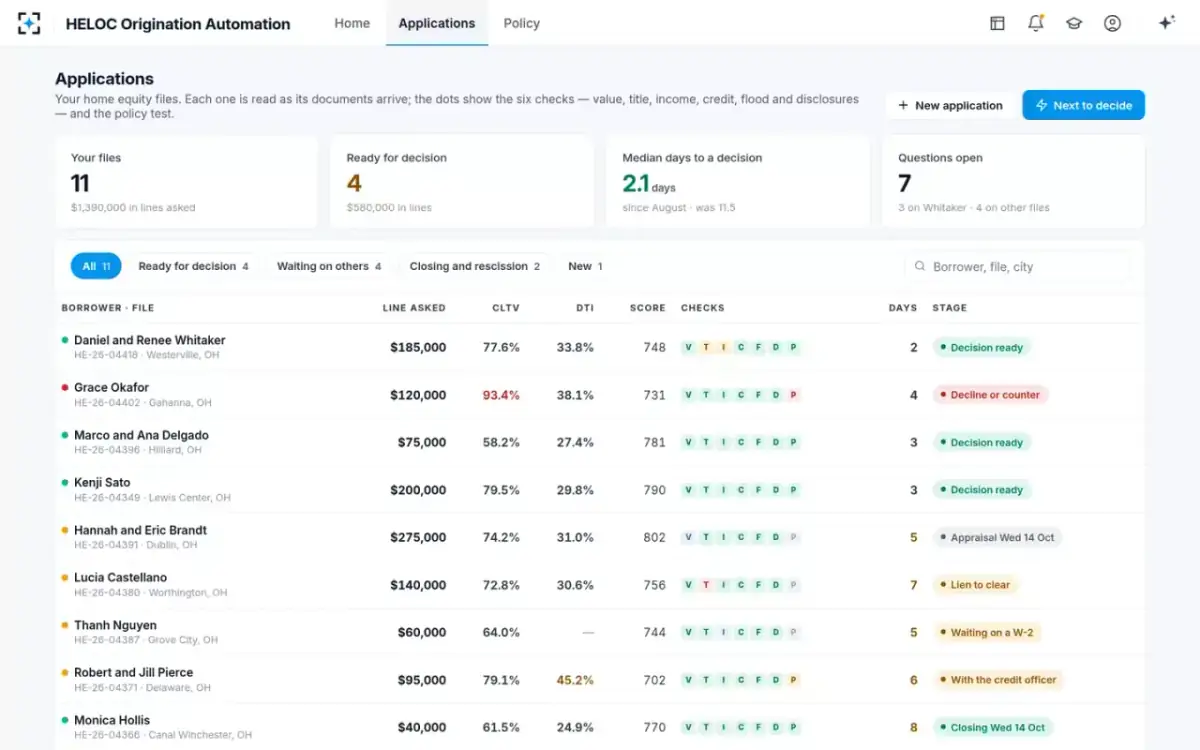This screenshot has height=750, width=1200.
Task: Open Grace Okafor's application
Action: pyautogui.click(x=111, y=387)
